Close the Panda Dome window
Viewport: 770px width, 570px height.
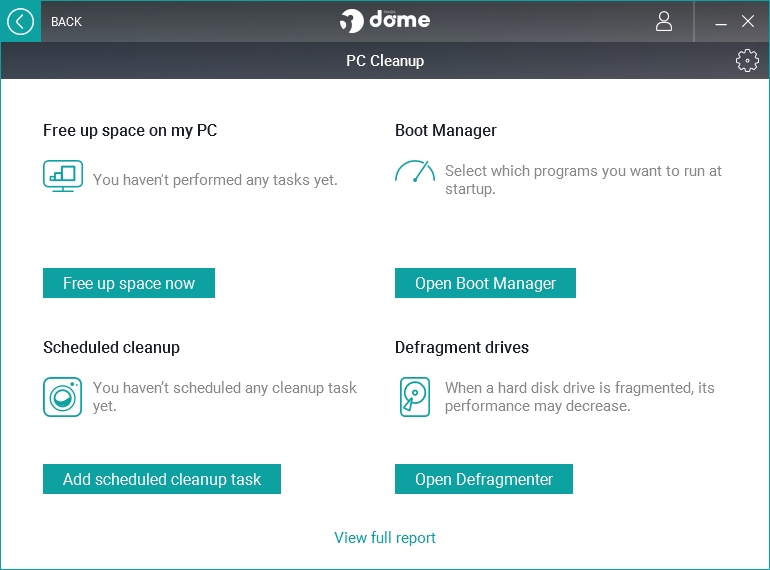point(747,21)
